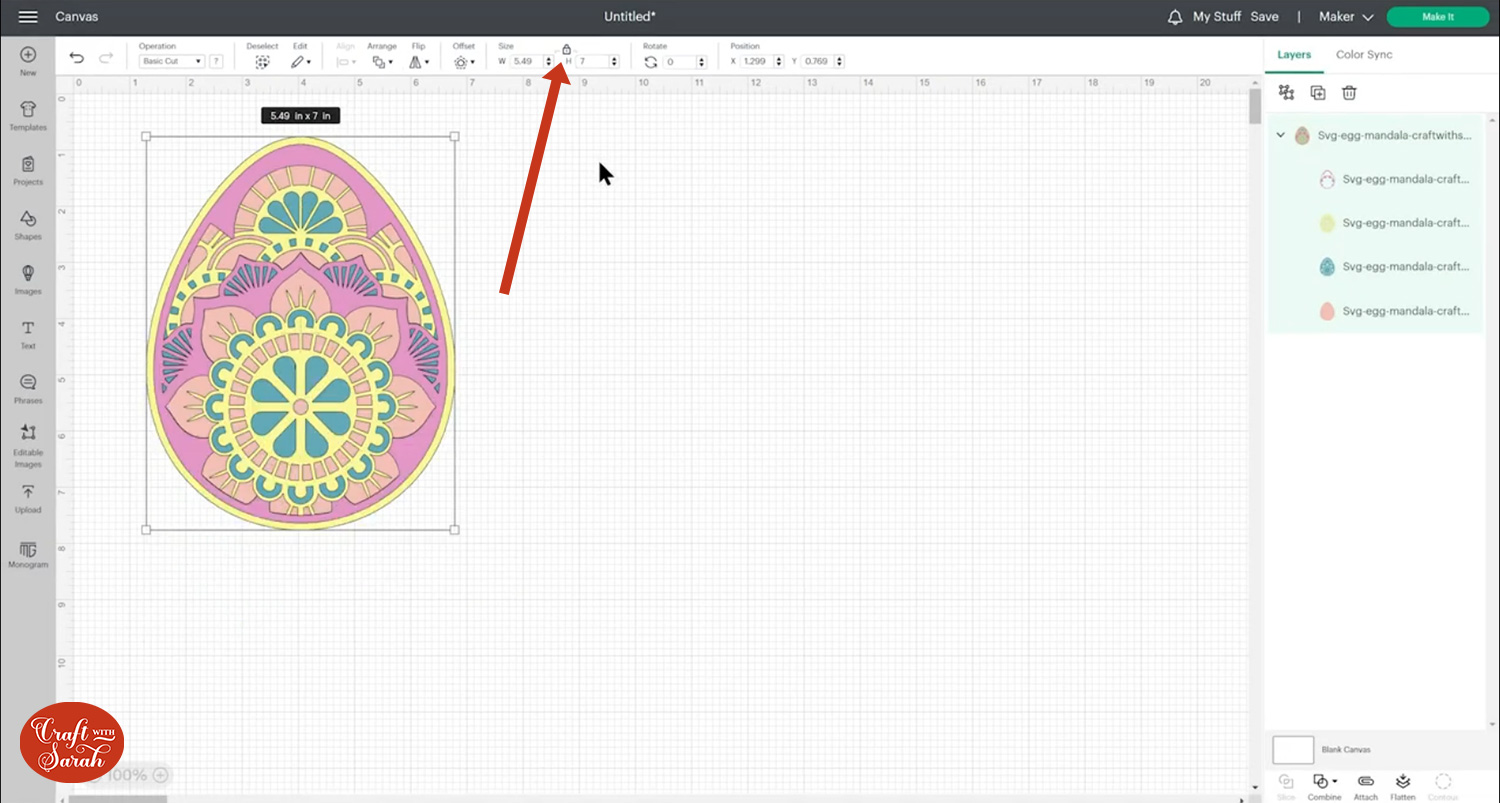The width and height of the screenshot is (1500, 803).
Task: Click the width W size field
Action: coord(533,62)
